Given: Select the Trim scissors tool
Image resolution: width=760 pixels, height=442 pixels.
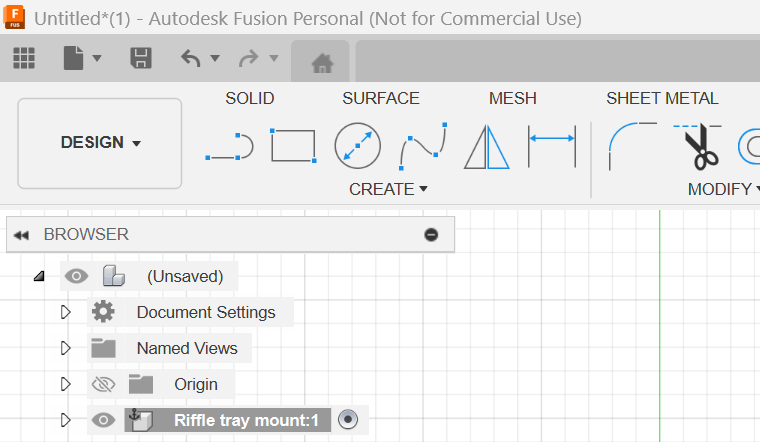Looking at the screenshot, I should (700, 146).
